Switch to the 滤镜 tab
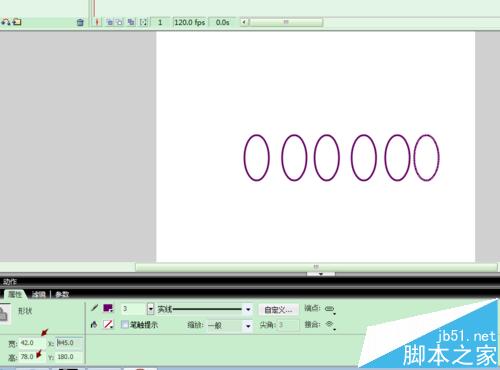 pos(39,294)
